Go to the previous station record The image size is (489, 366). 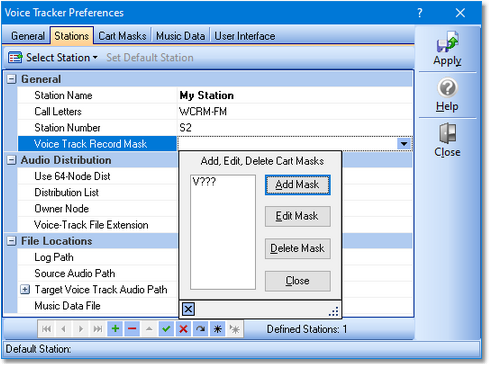click(x=64, y=329)
